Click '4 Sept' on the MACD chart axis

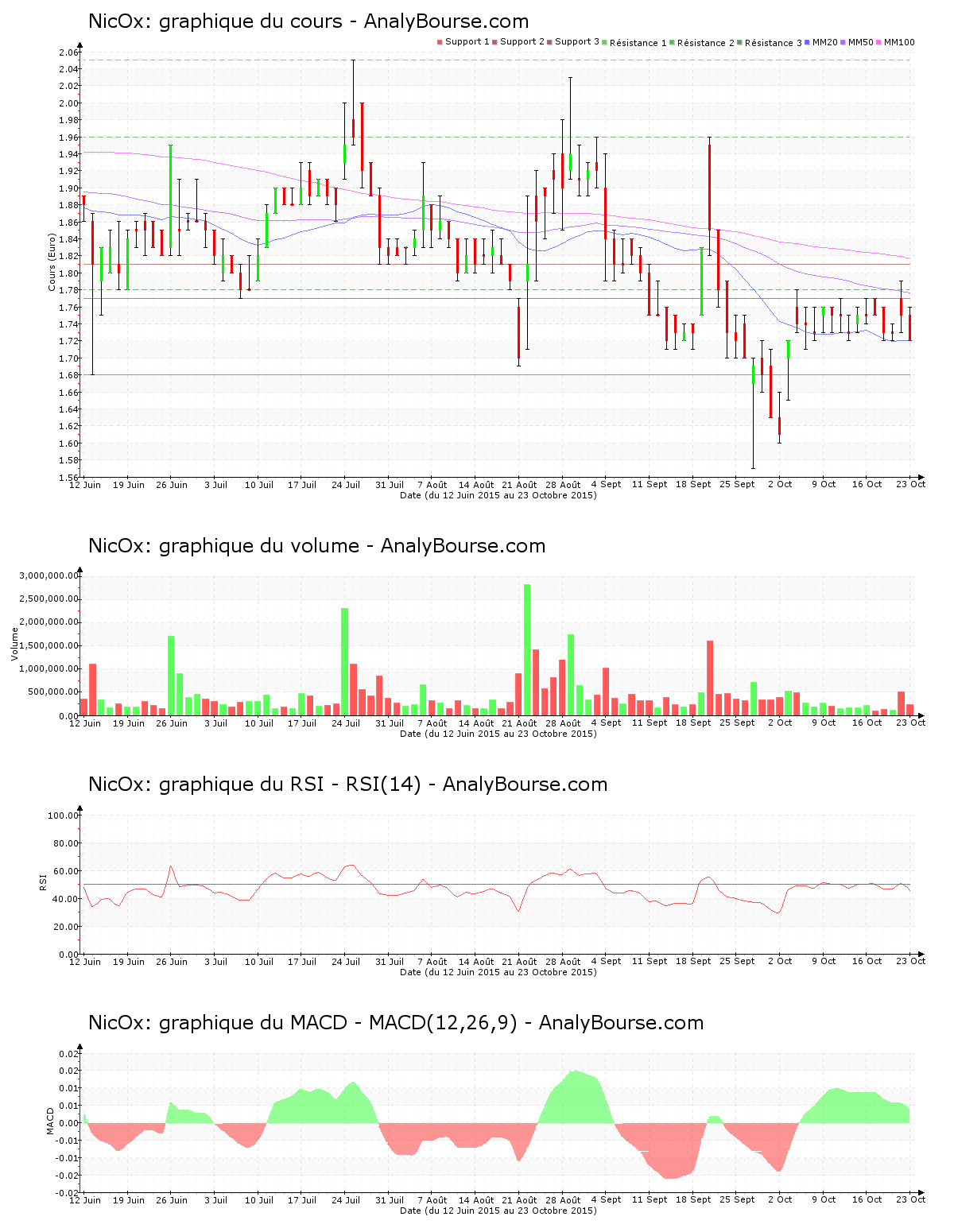(x=607, y=1200)
